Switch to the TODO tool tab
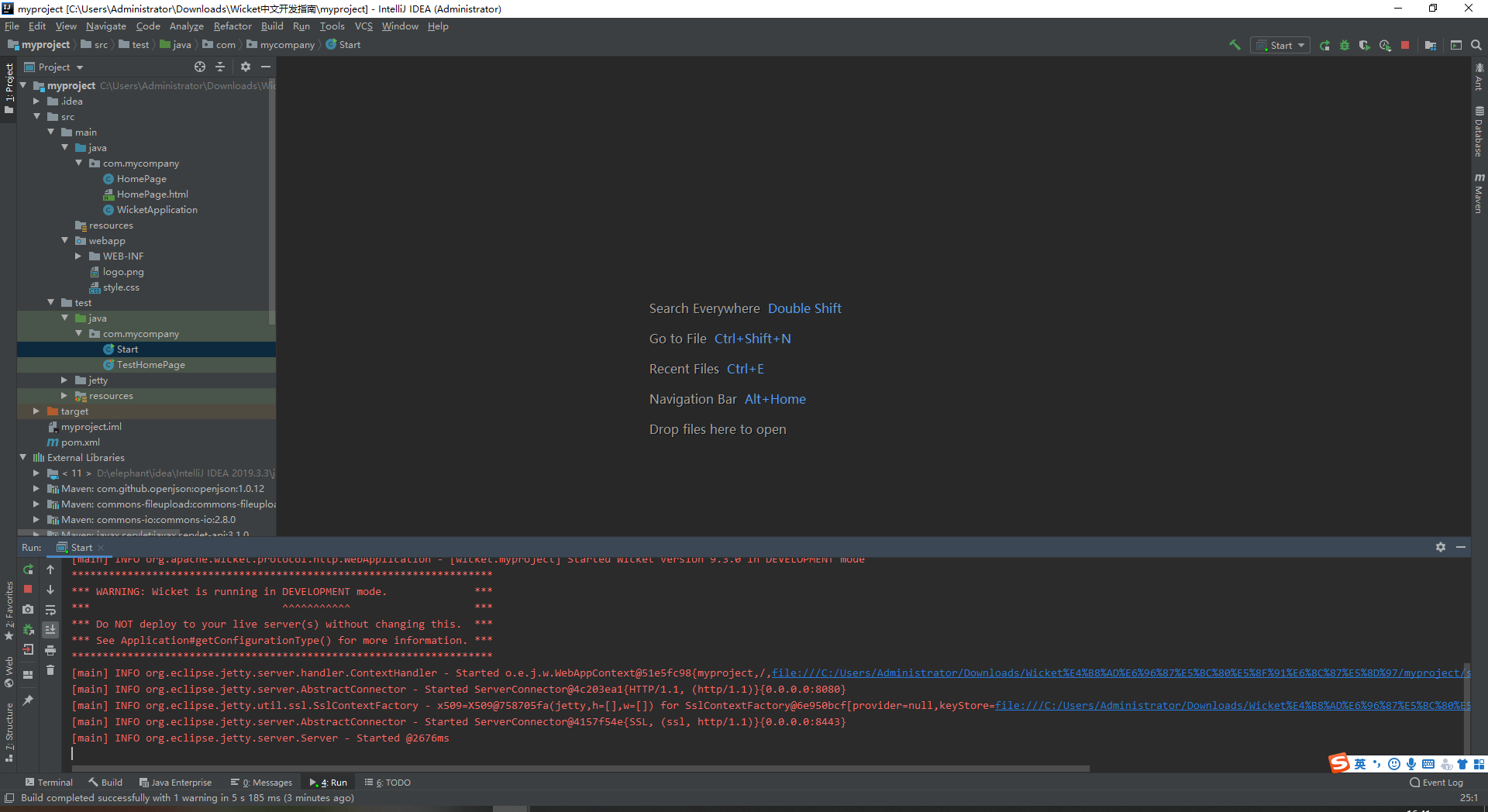1488x812 pixels. [387, 783]
